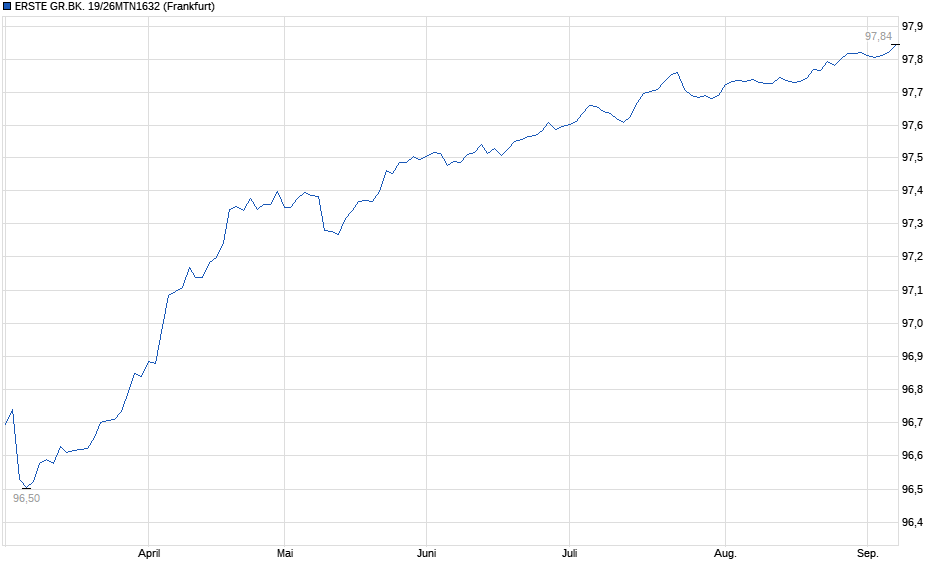Viewport: 940px width, 579px height.
Task: Click the 96,4 price axis label
Action: (x=912, y=523)
